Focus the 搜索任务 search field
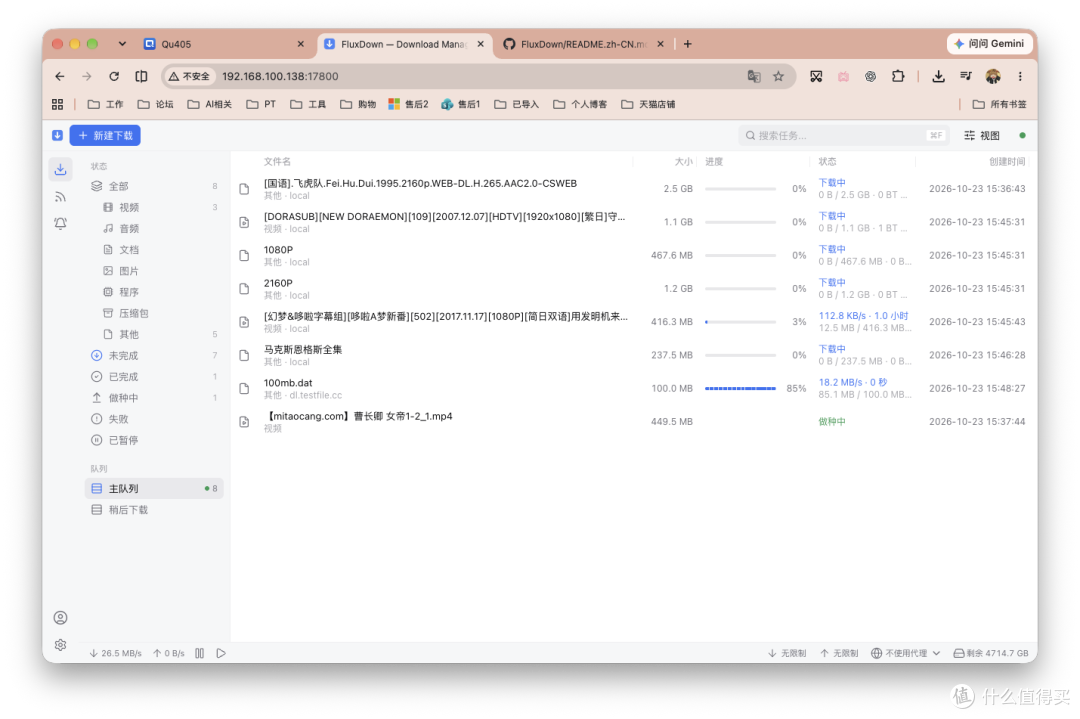This screenshot has height=719, width=1080. pyautogui.click(x=843, y=136)
